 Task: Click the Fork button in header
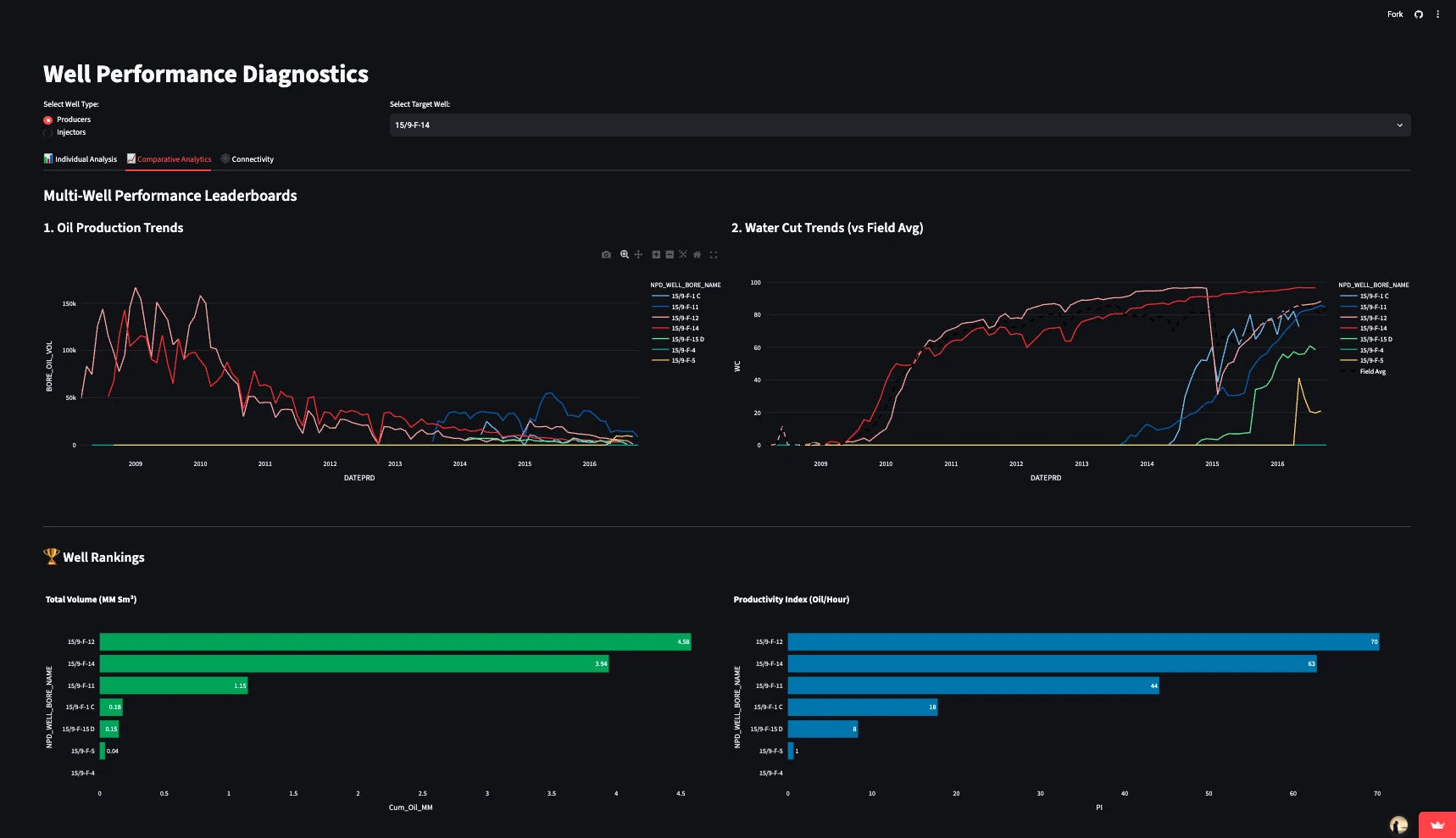tap(1395, 14)
